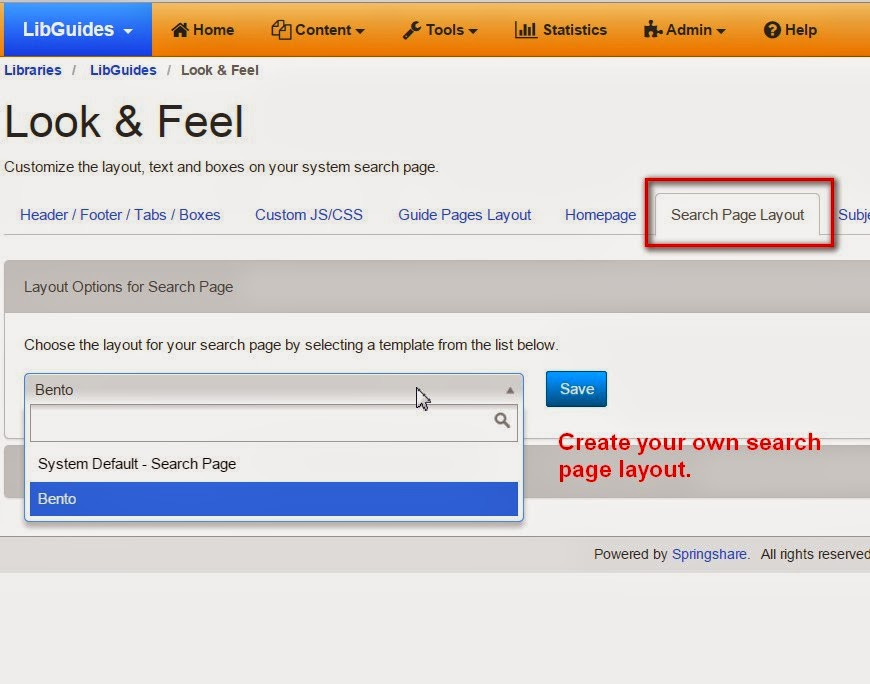Click the Statistics bar chart icon
The width and height of the screenshot is (870, 684).
tap(525, 30)
